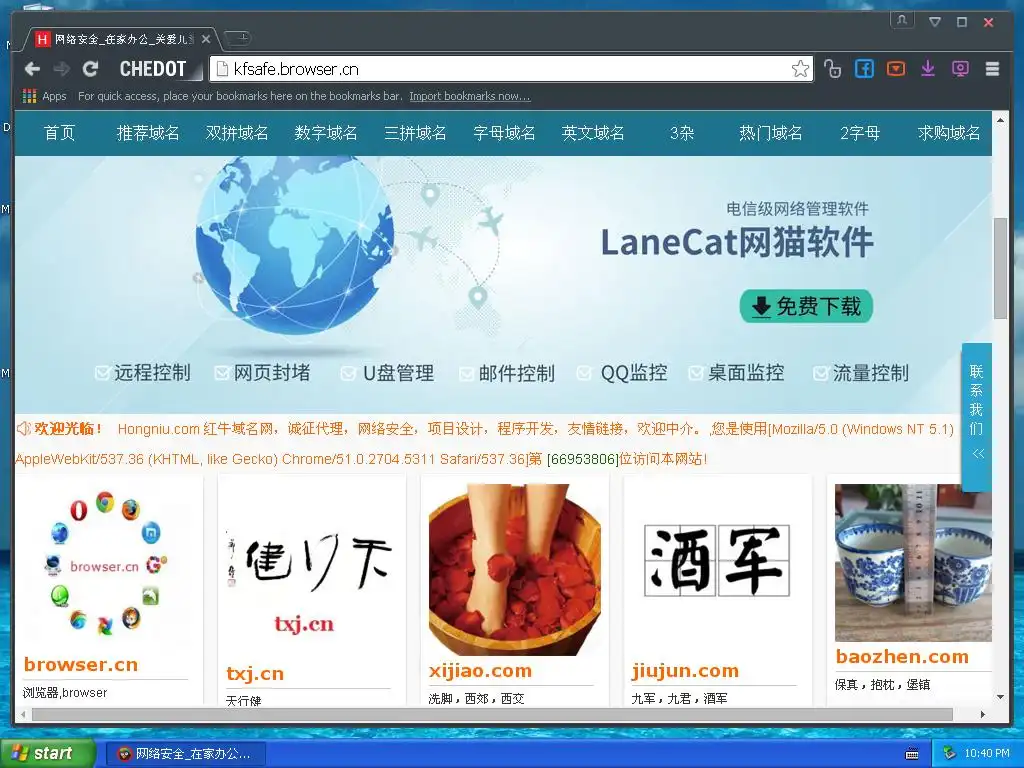Click the hand-pointer toolbar icon next to the star
1024x768 pixels.
pyautogui.click(x=832, y=69)
